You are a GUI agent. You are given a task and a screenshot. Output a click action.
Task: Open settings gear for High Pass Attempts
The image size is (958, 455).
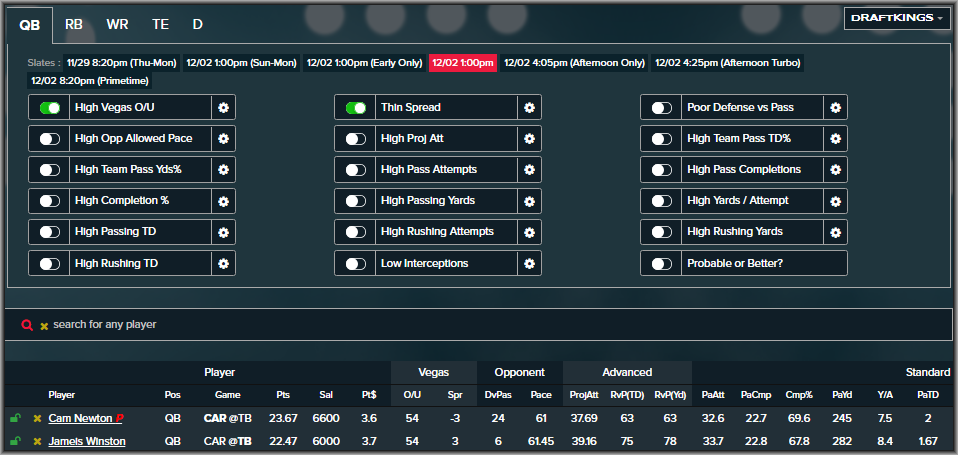(530, 170)
